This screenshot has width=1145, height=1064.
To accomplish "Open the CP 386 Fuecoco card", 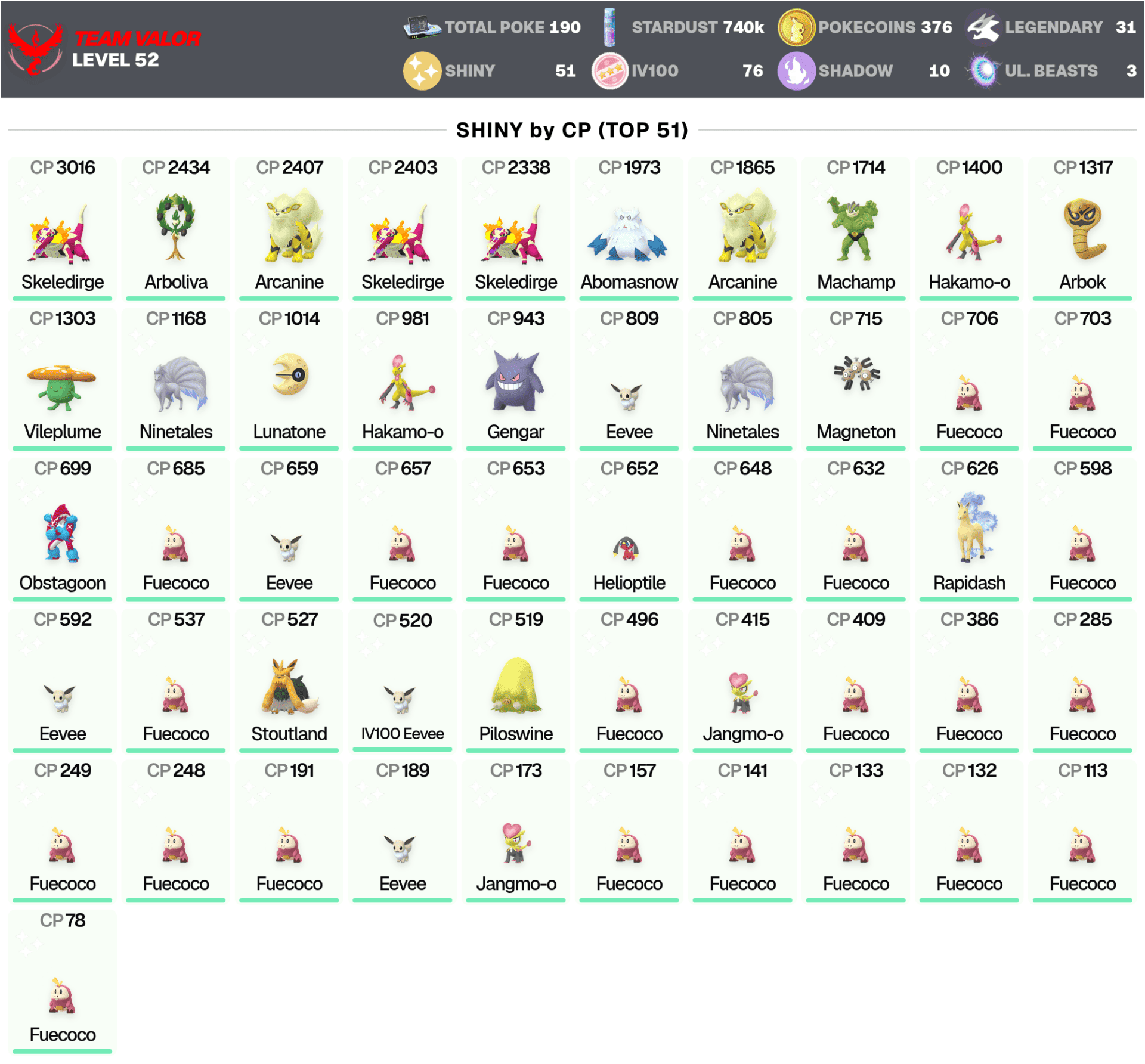I will coord(969,680).
